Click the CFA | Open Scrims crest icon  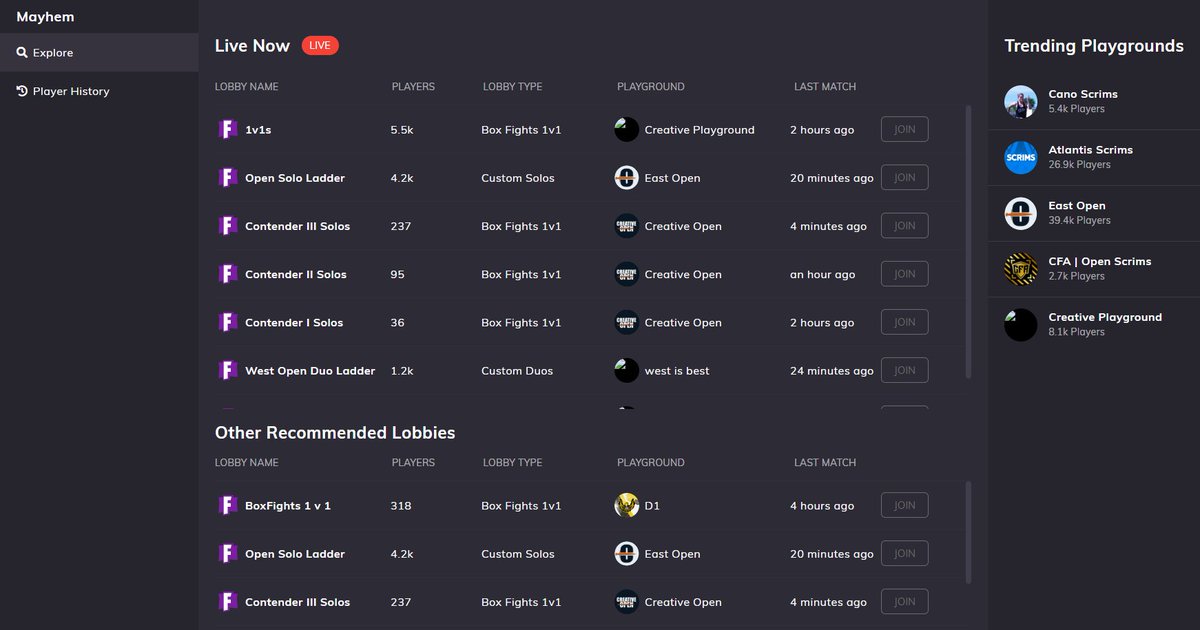click(x=1020, y=269)
